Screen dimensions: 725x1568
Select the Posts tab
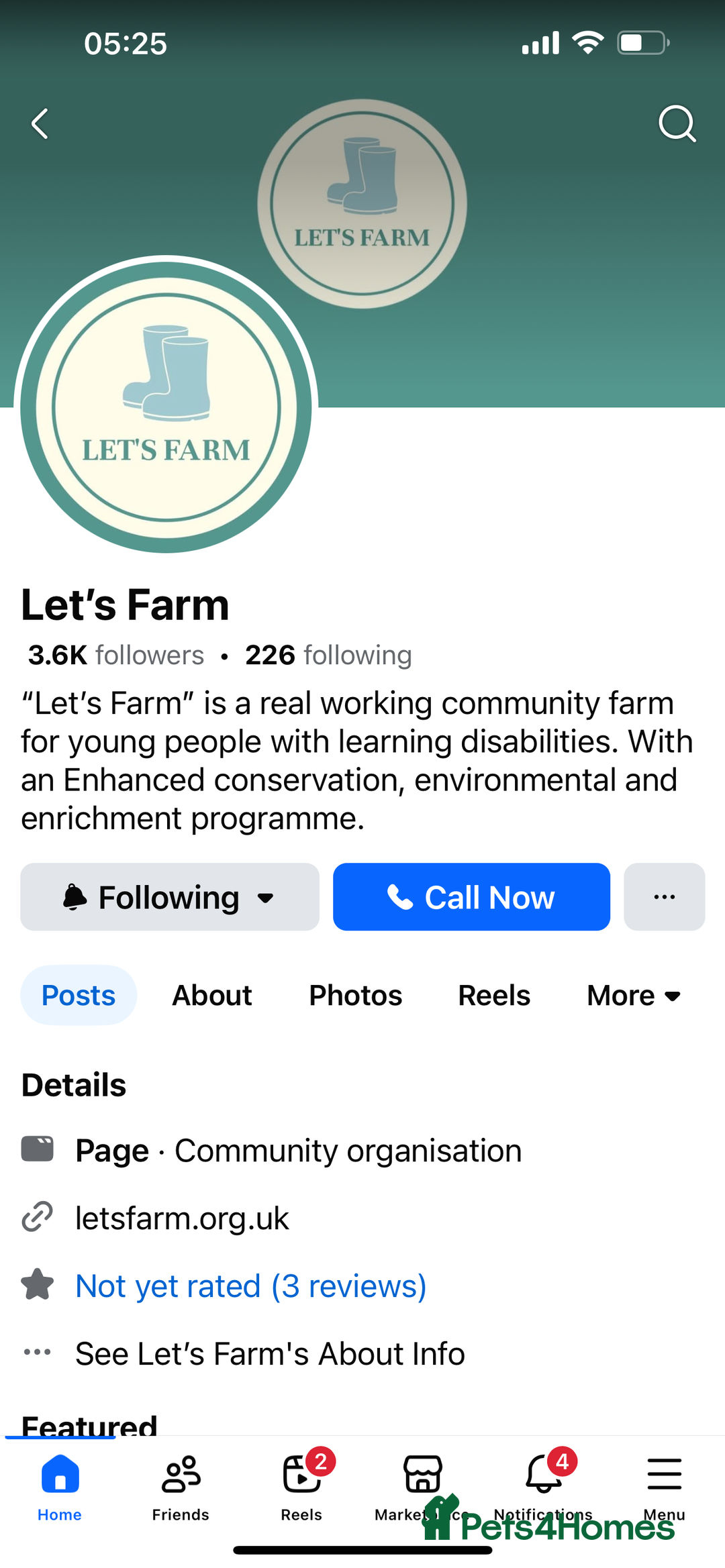pyautogui.click(x=79, y=995)
